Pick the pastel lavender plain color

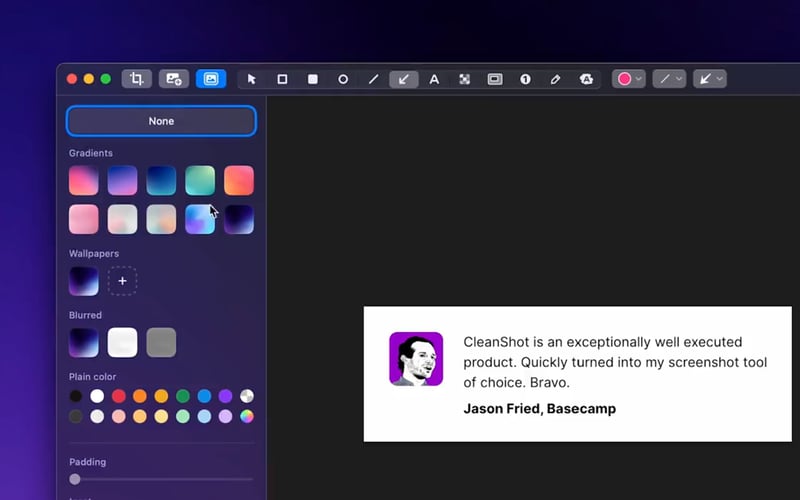click(x=226, y=416)
